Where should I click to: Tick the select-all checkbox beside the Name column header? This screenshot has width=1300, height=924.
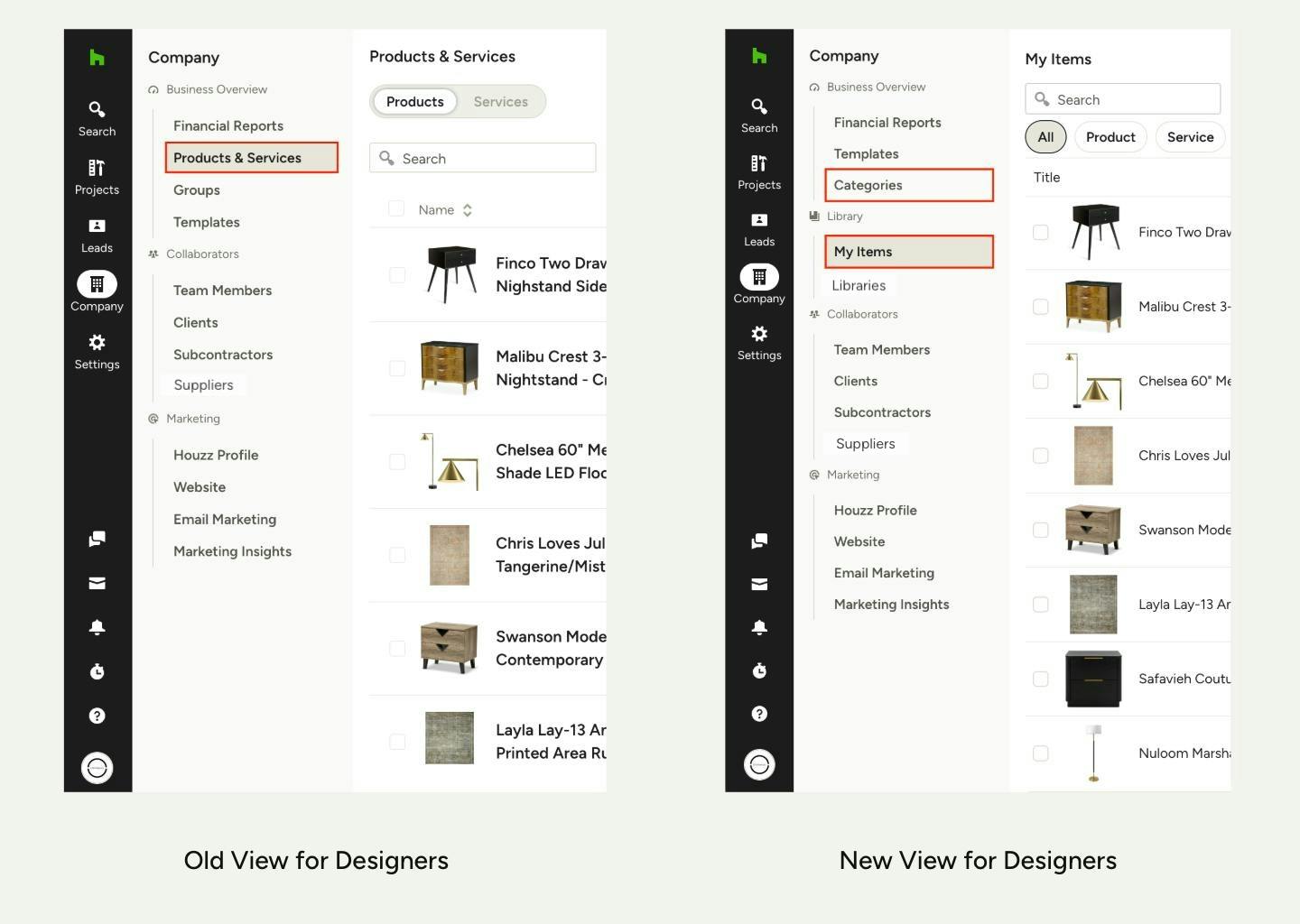[395, 209]
